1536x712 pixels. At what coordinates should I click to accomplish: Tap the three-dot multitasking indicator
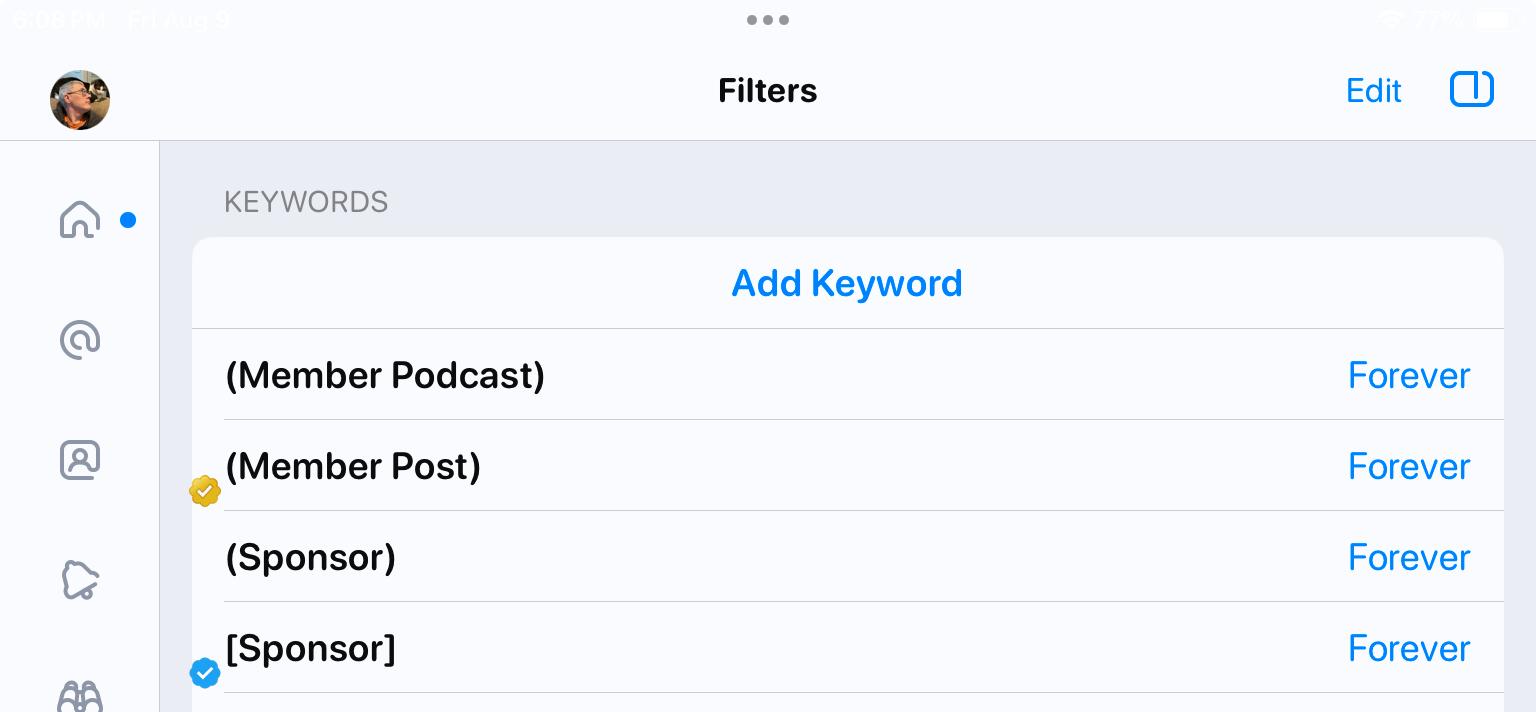click(768, 20)
